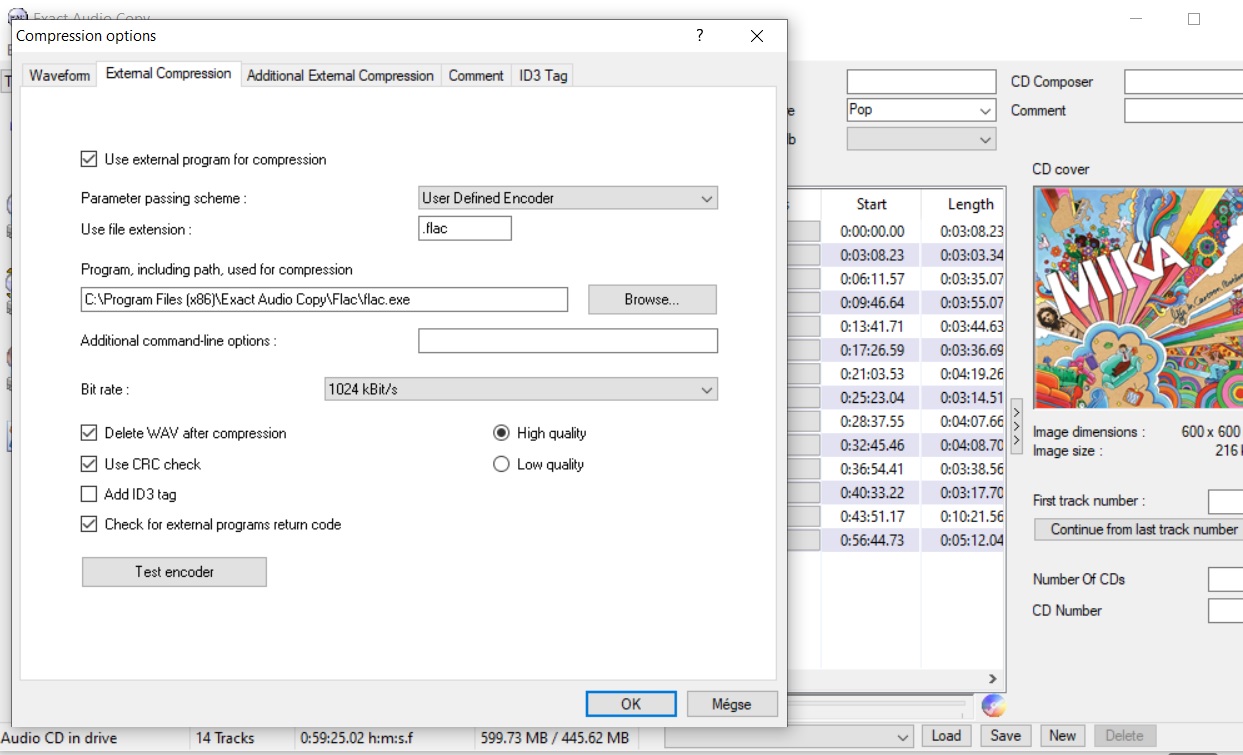1243x755 pixels.
Task: Click the Additional command-line options field
Action: (x=568, y=341)
